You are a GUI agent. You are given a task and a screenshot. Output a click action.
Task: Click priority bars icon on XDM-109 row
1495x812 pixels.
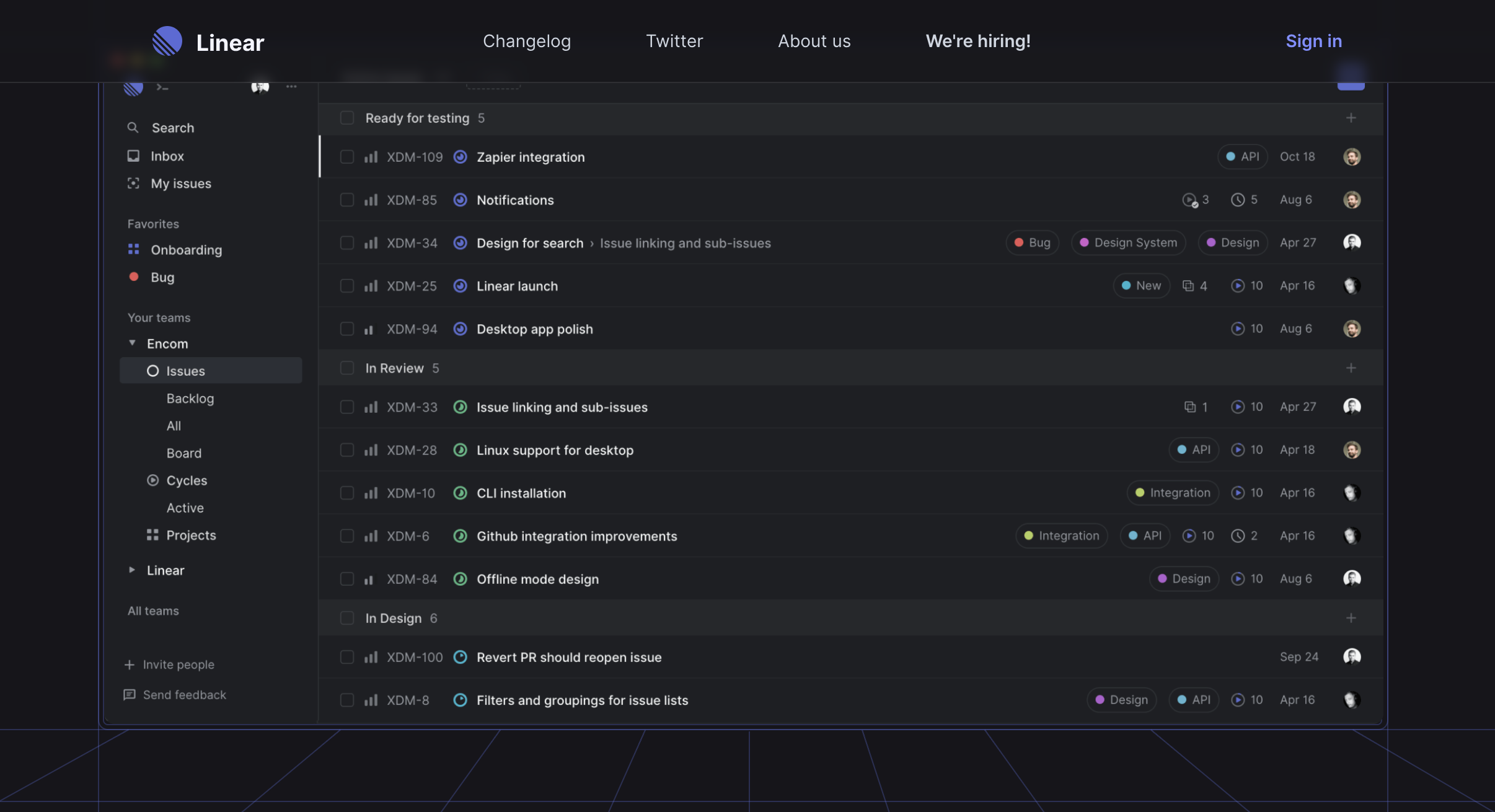tap(371, 157)
